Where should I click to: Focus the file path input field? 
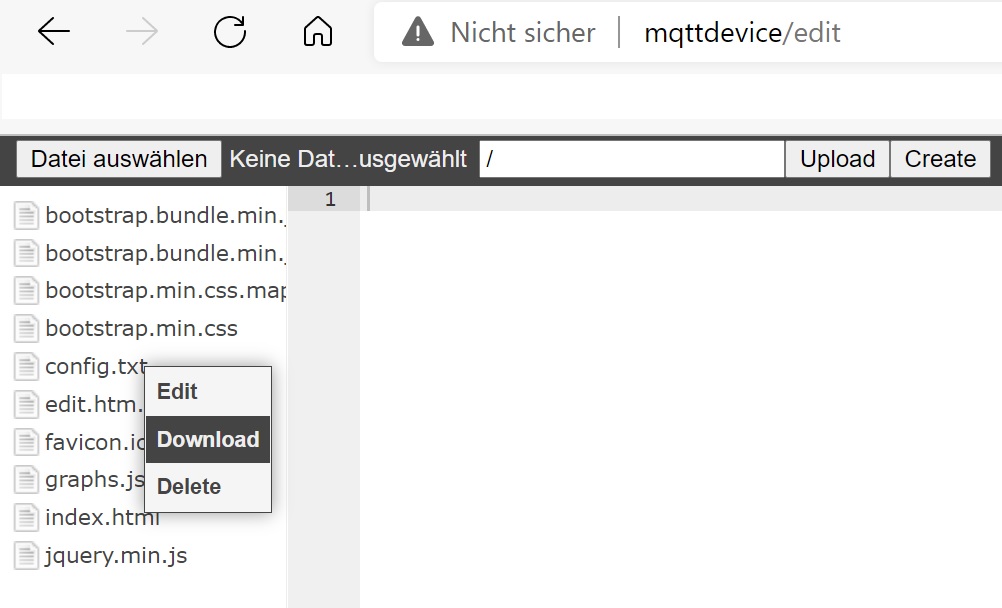[x=631, y=159]
